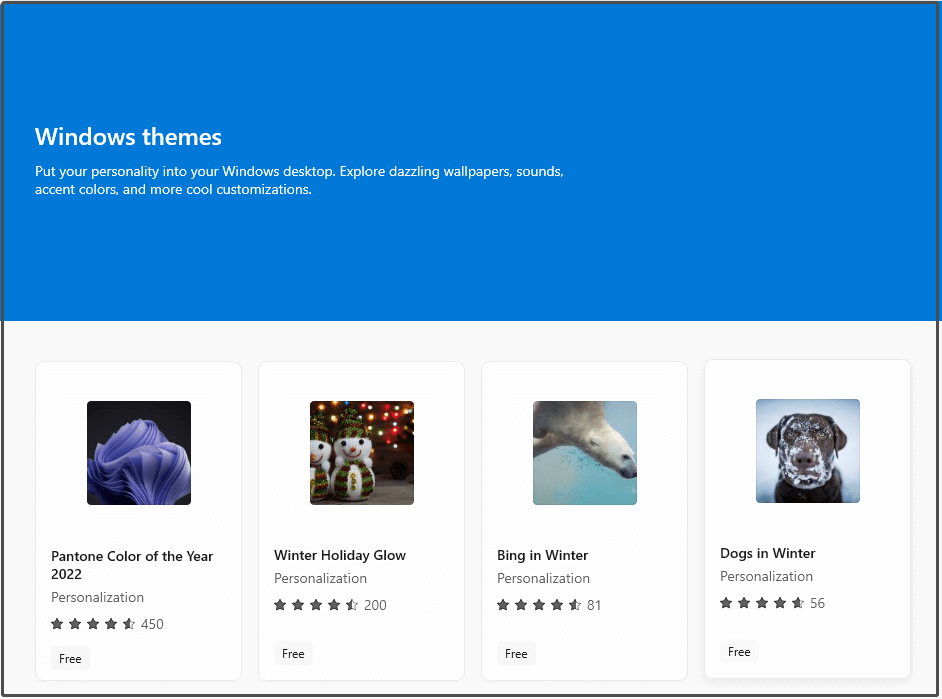Click the Windows themes banner heading
Screen dimensions: 942x699
click(128, 137)
